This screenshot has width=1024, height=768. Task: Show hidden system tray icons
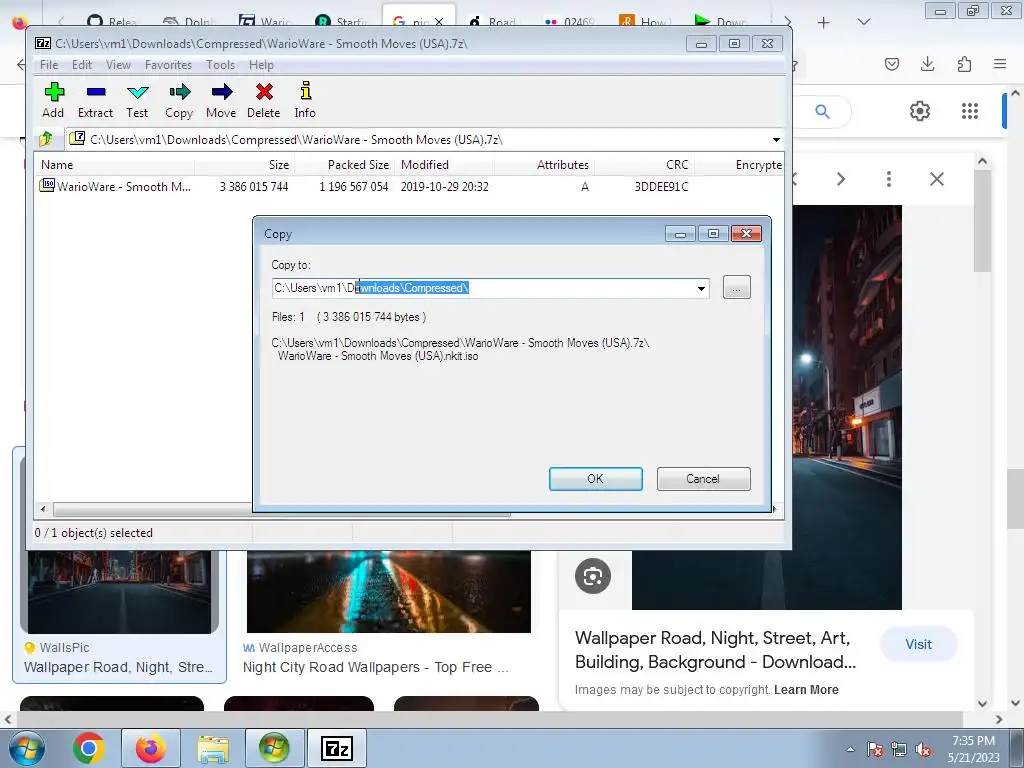850,749
